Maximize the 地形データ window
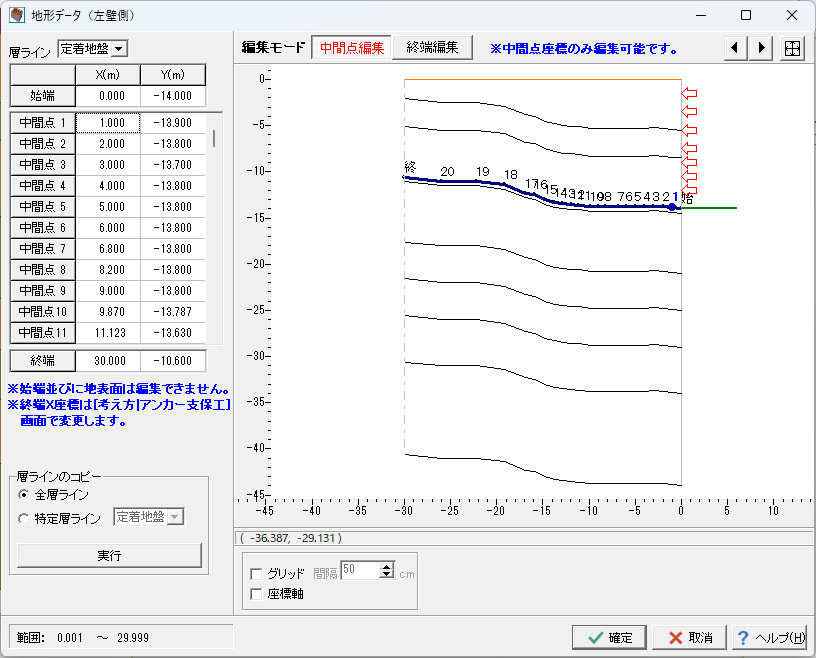This screenshot has width=816, height=658. 746,15
